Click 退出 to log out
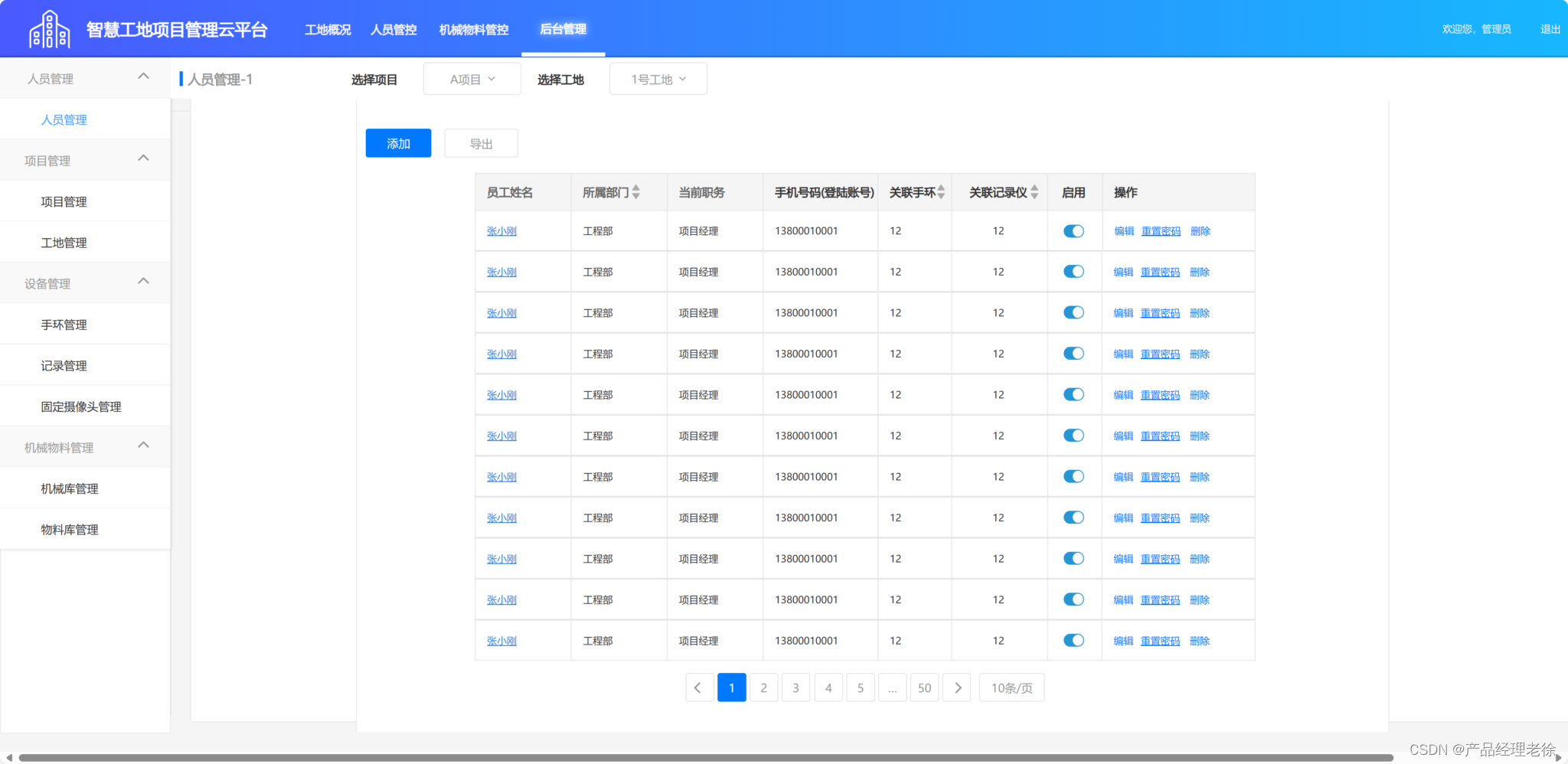Screen dimensions: 1568x764 [x=1550, y=29]
